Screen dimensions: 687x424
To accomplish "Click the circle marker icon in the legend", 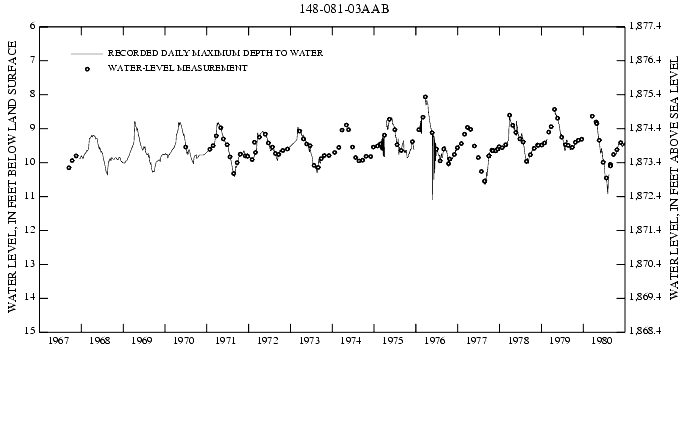I will (x=87, y=68).
